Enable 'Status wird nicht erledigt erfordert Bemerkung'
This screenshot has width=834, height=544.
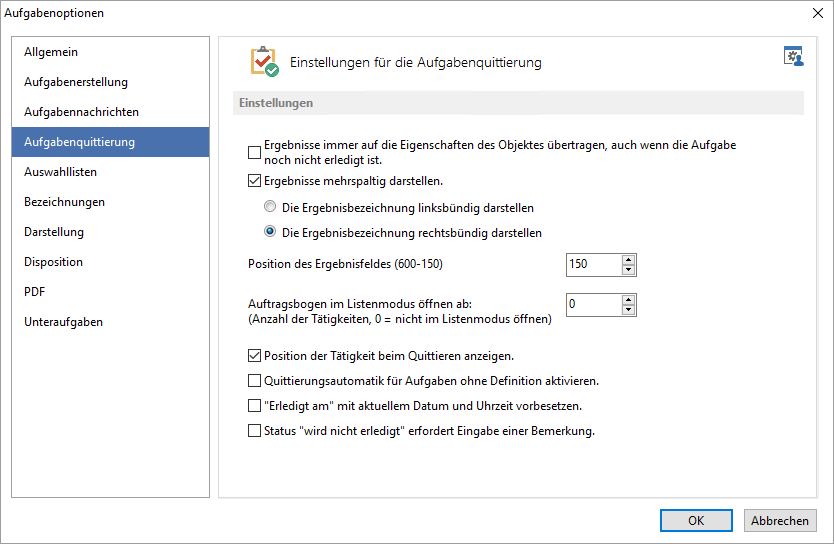click(x=254, y=431)
